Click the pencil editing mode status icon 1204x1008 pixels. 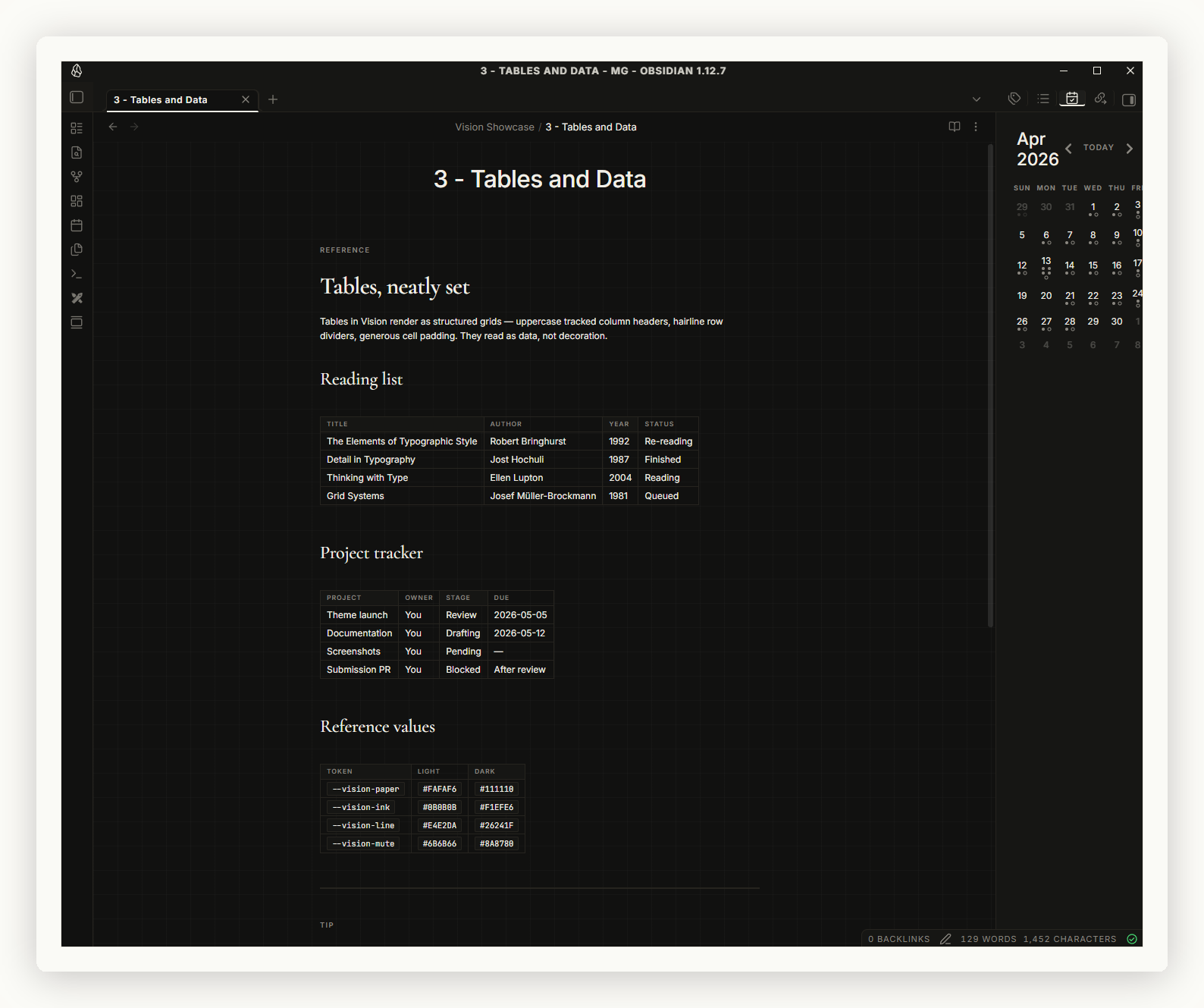coord(945,939)
